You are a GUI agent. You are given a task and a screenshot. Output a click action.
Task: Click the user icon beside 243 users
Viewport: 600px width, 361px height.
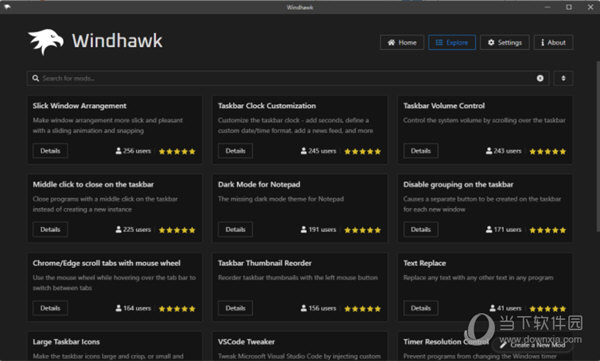[x=489, y=151]
